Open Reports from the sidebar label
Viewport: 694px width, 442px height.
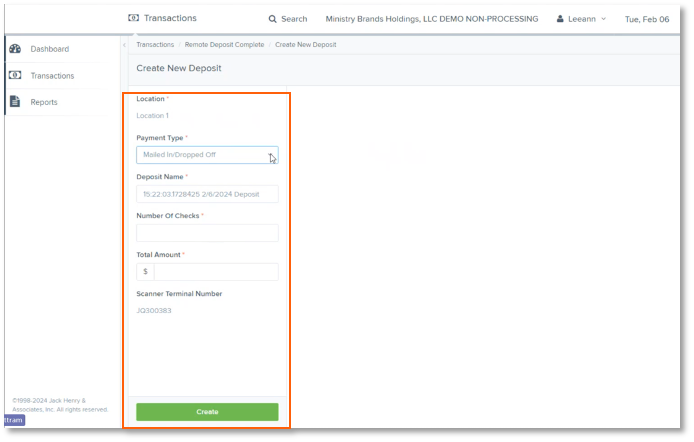click(44, 102)
